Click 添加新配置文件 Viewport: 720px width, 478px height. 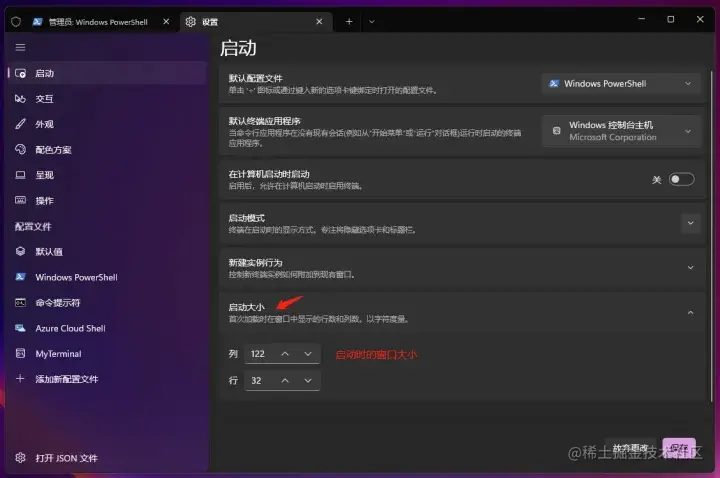coord(108,379)
